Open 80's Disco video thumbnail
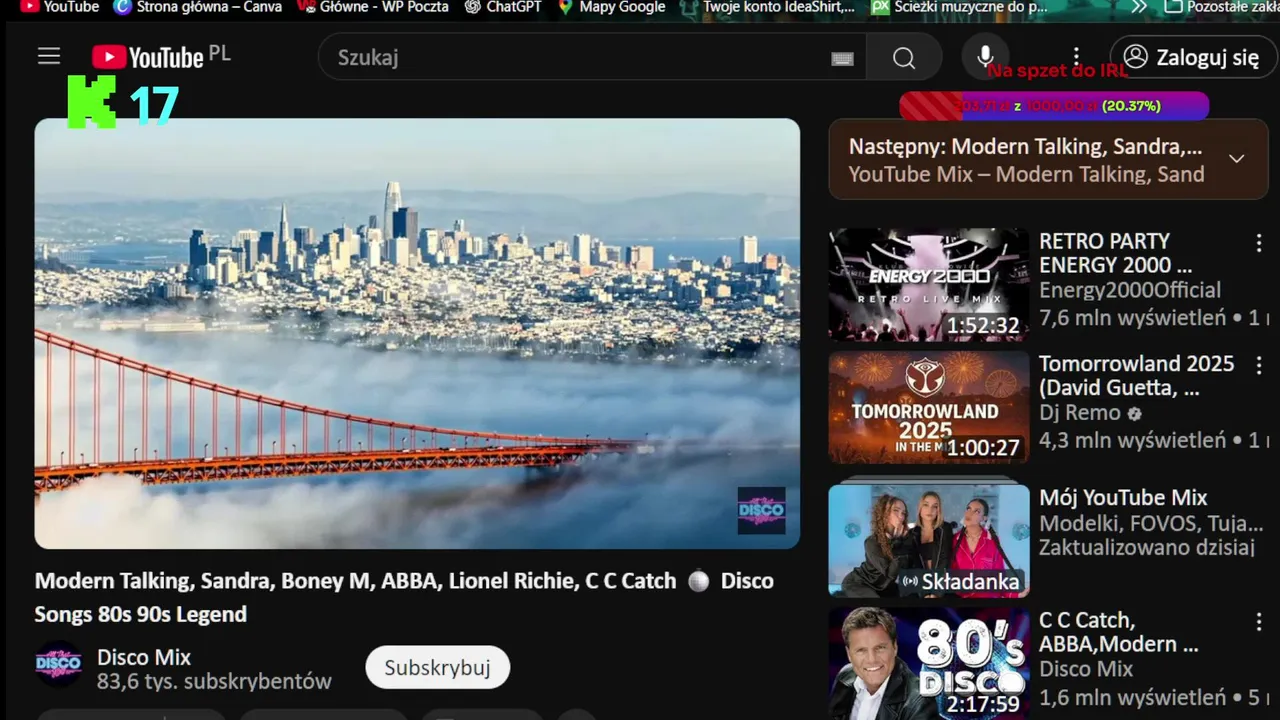The image size is (1280, 720). (929, 663)
